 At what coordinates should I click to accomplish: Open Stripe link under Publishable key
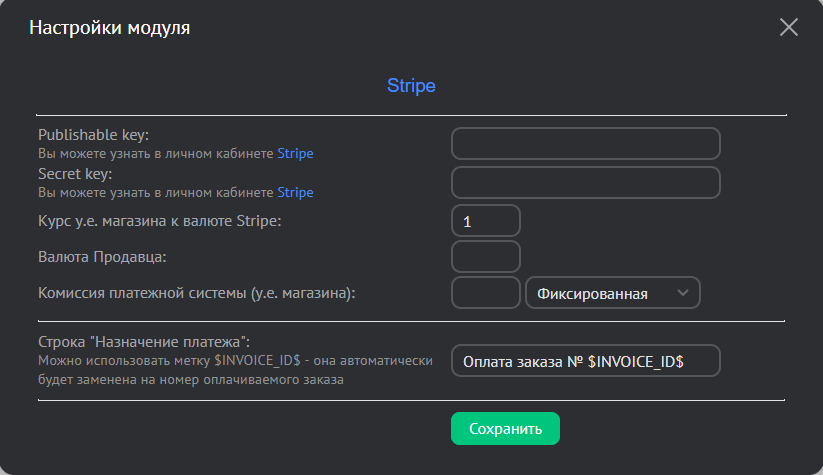[x=295, y=154]
